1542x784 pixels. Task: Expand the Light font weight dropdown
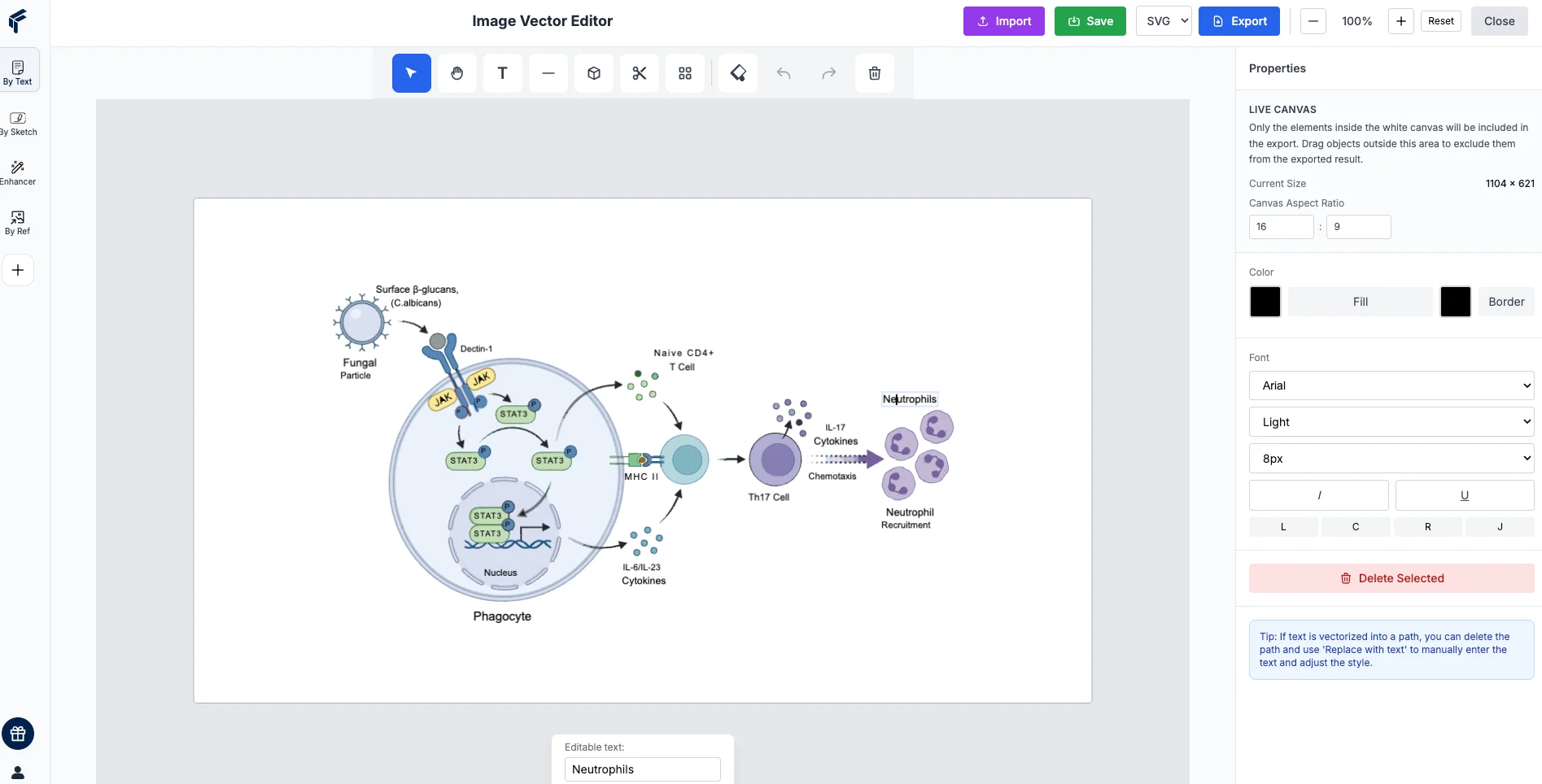tap(1391, 422)
